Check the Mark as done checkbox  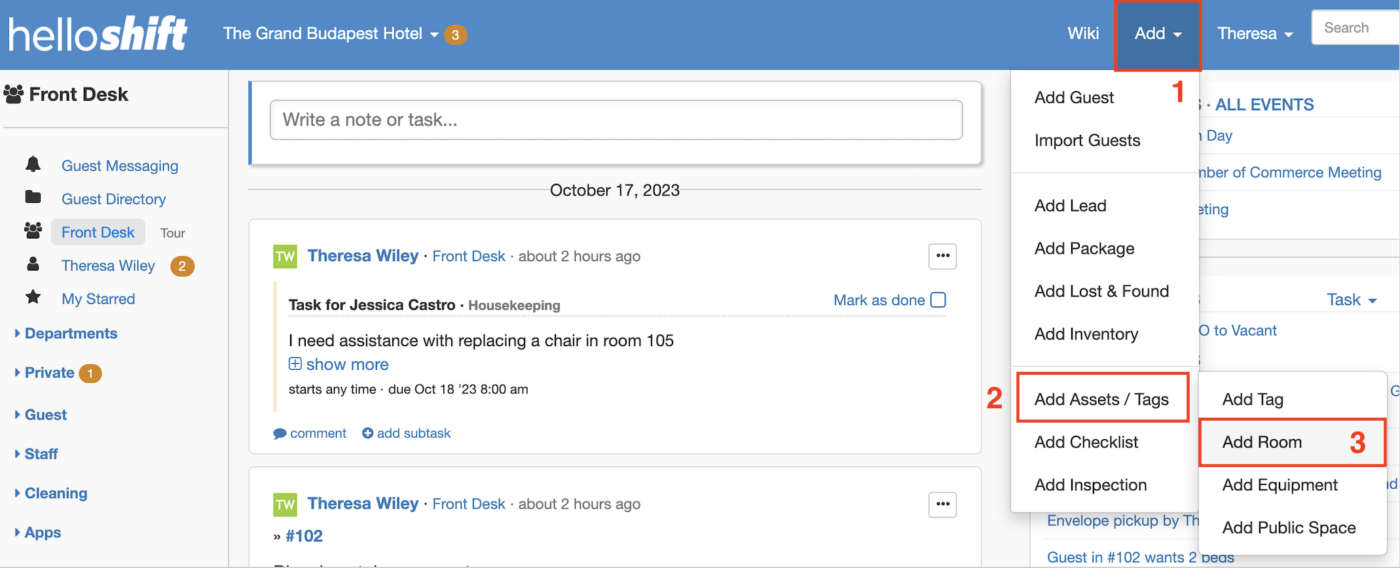[x=938, y=300]
